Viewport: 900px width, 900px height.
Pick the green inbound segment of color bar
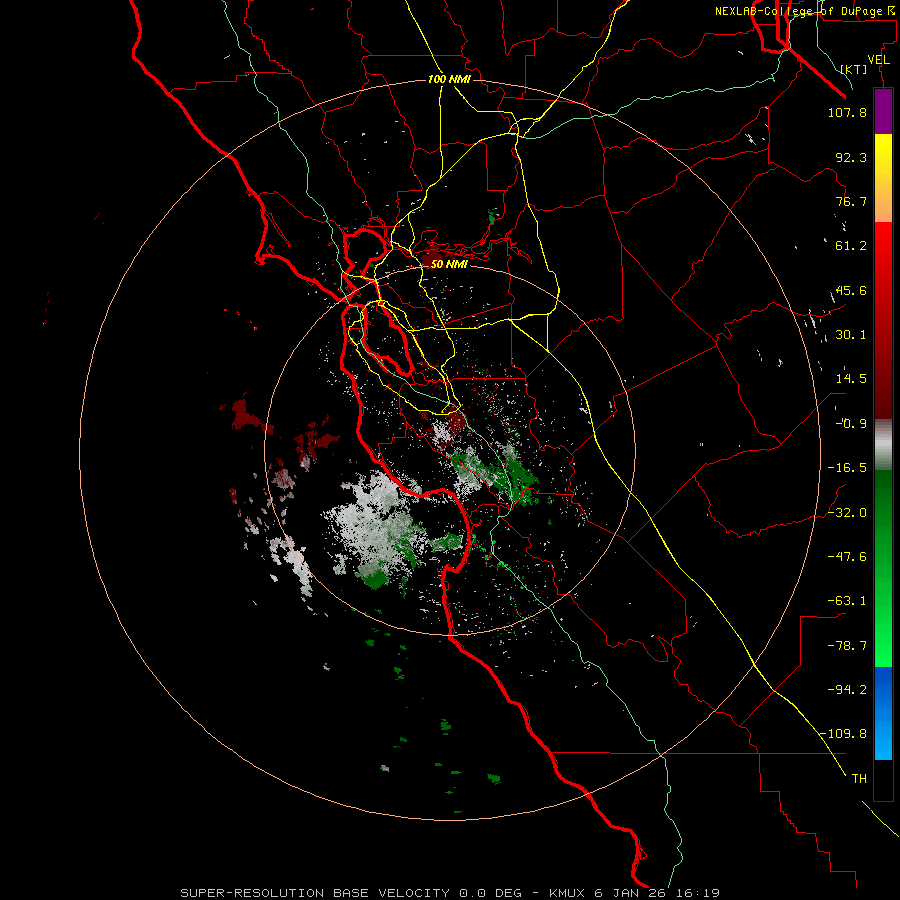click(883, 568)
